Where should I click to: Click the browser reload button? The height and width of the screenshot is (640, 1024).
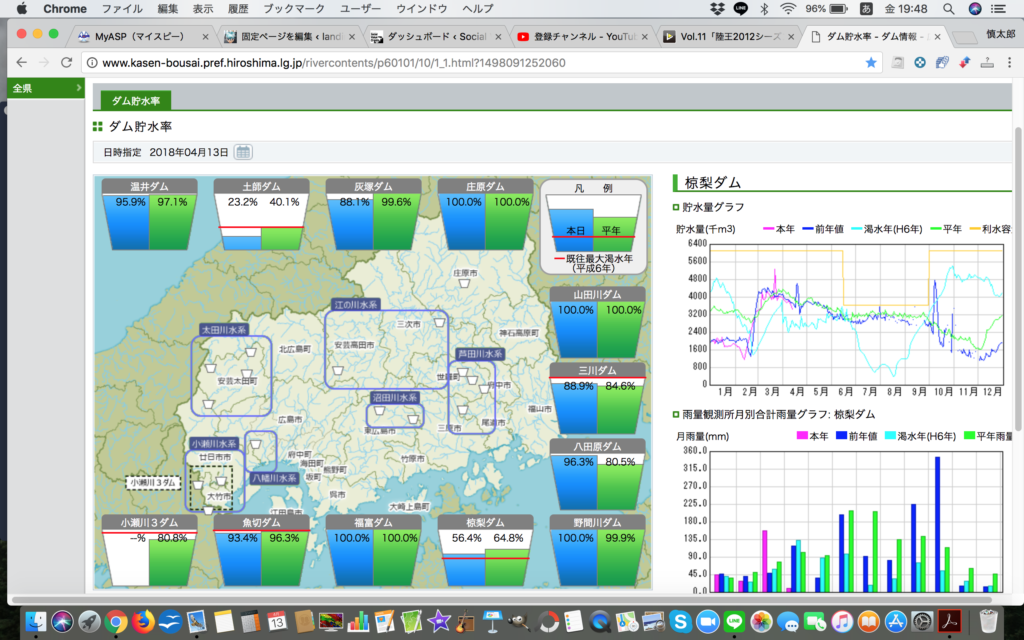66,62
